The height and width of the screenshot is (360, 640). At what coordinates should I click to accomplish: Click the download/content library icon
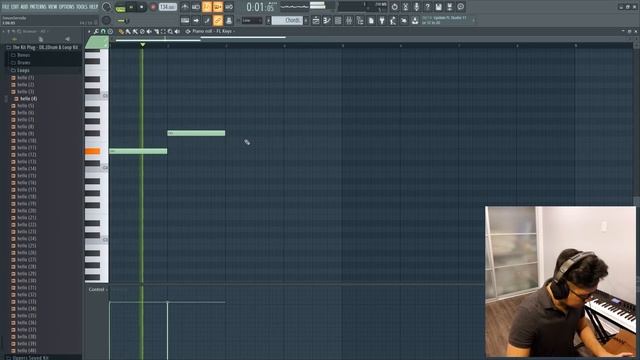point(415,20)
